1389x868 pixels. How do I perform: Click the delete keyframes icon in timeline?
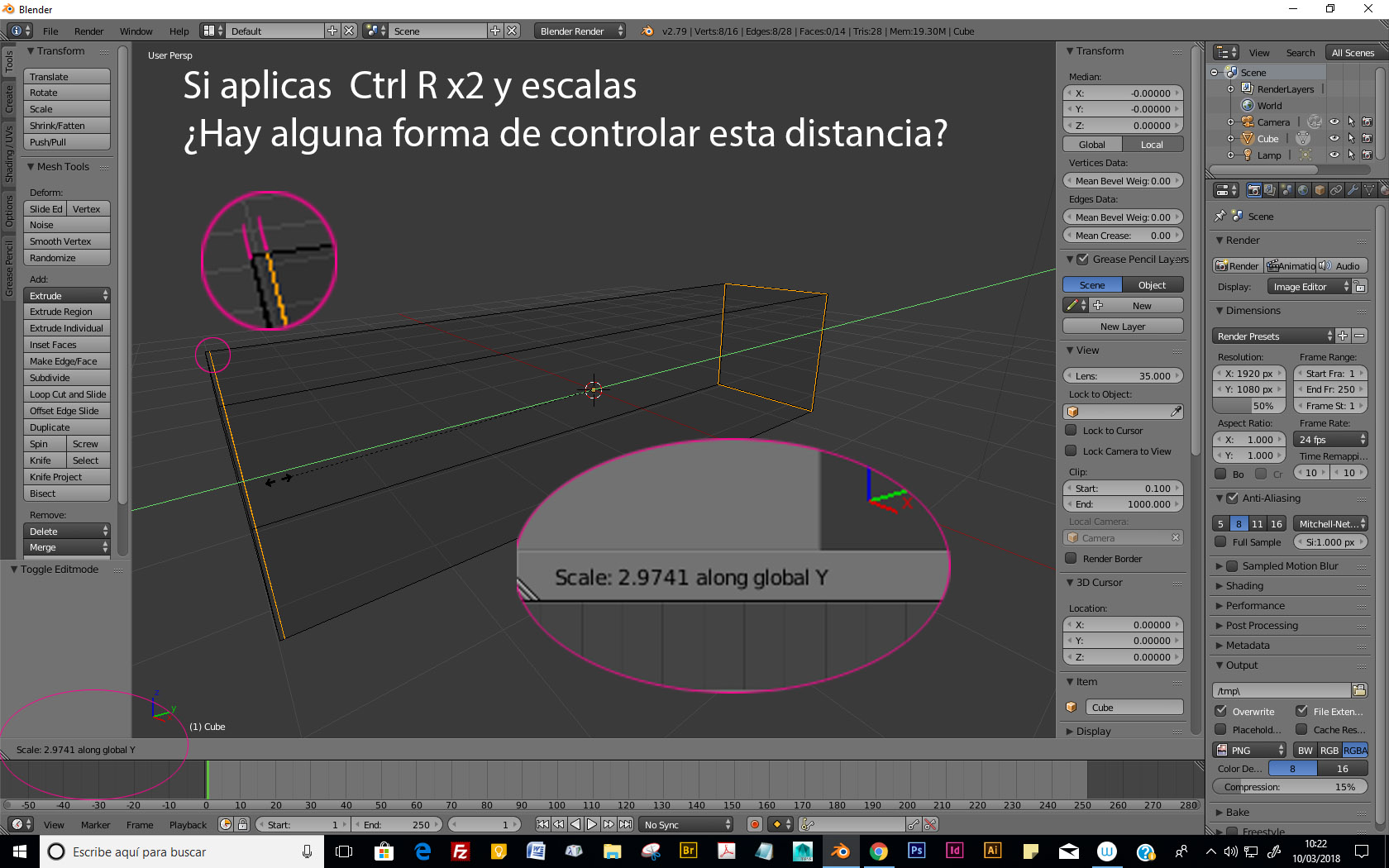(x=930, y=824)
